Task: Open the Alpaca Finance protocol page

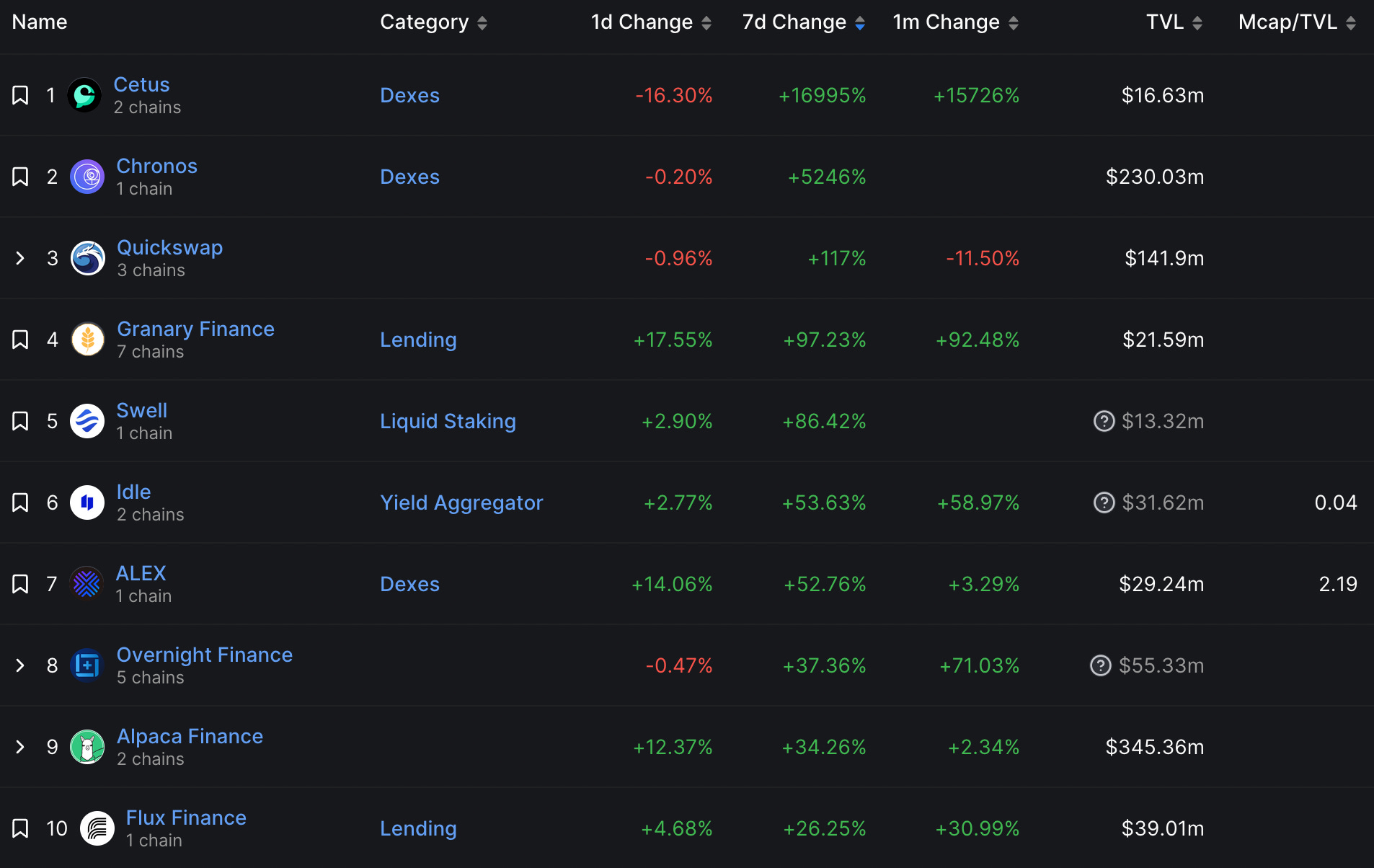Action: 190,736
